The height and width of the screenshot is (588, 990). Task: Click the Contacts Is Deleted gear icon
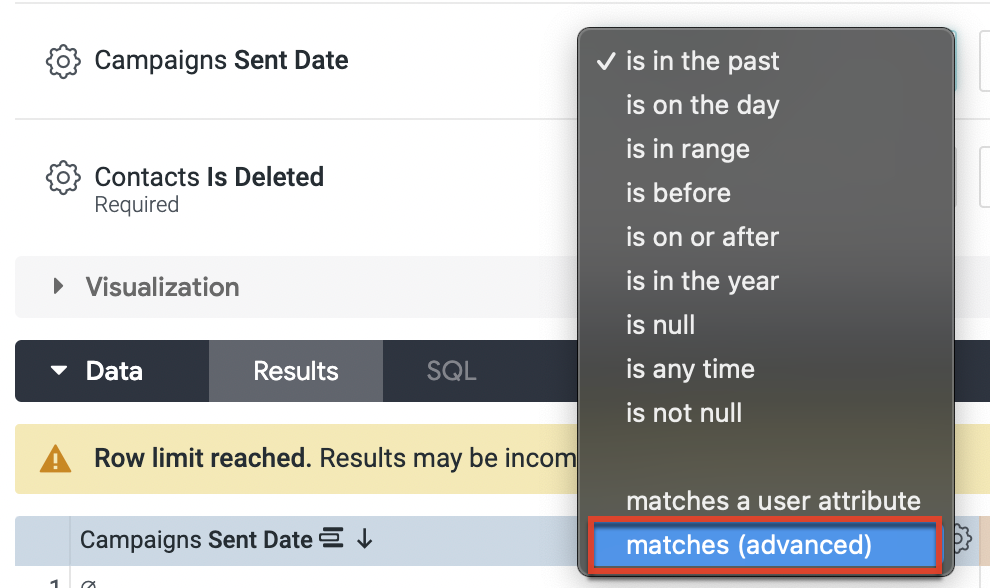(63, 178)
